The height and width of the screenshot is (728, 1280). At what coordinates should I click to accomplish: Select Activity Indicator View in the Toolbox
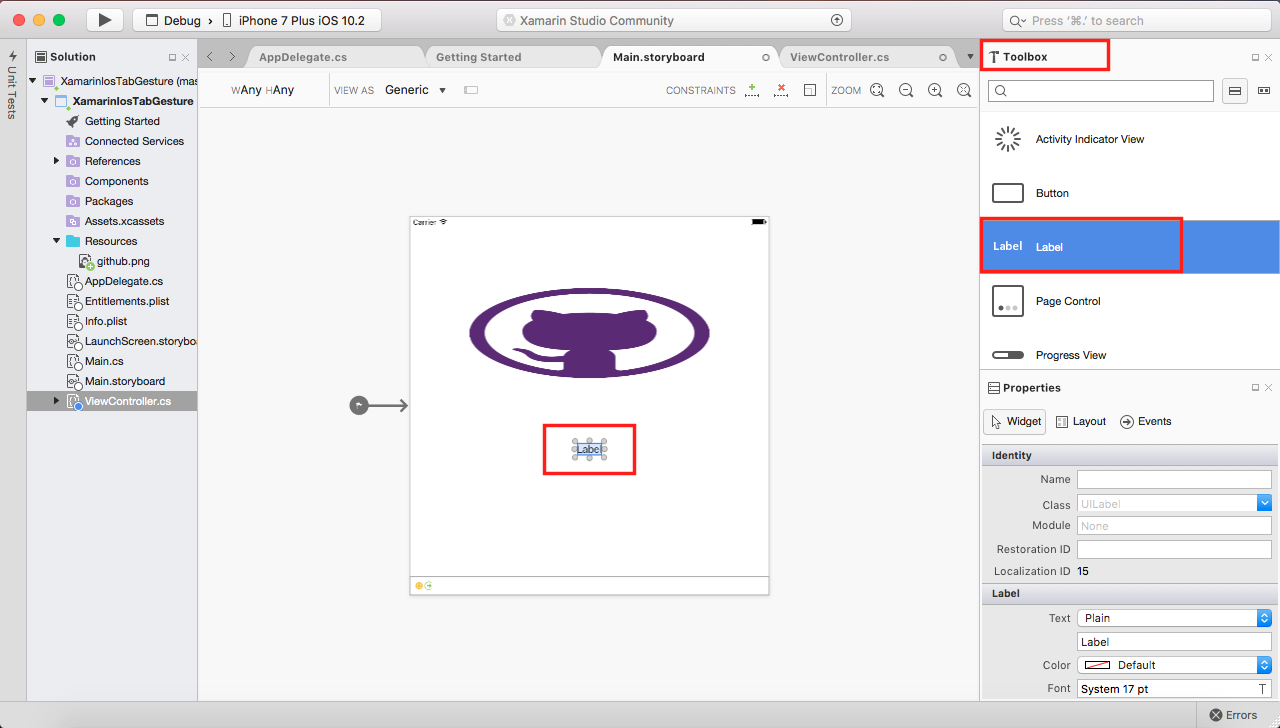click(1090, 139)
